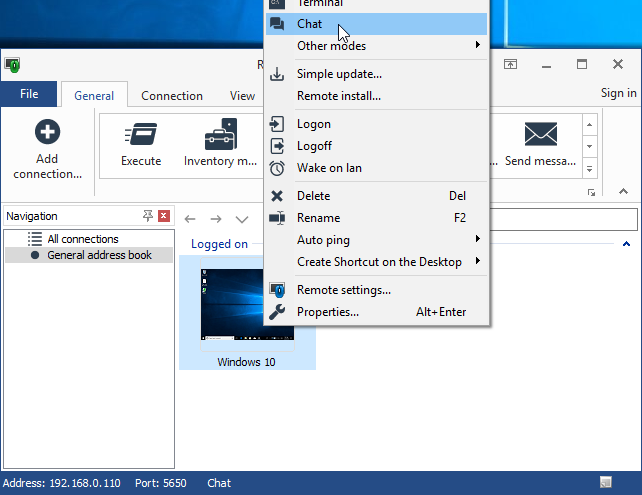
Task: Click the Properties wrench icon
Action: pyautogui.click(x=277, y=312)
